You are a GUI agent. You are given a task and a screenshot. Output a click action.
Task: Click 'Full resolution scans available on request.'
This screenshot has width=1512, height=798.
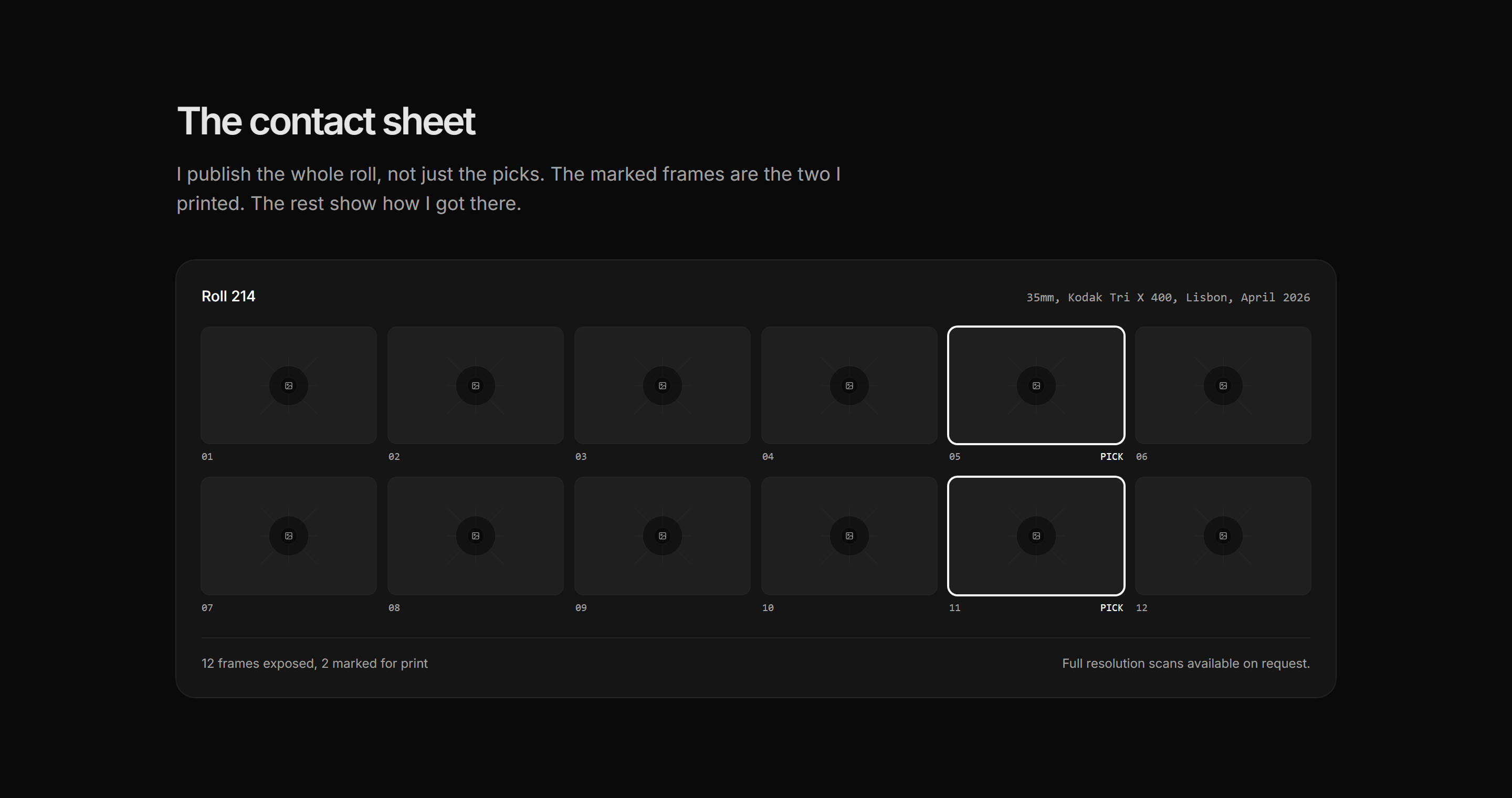point(1185,664)
